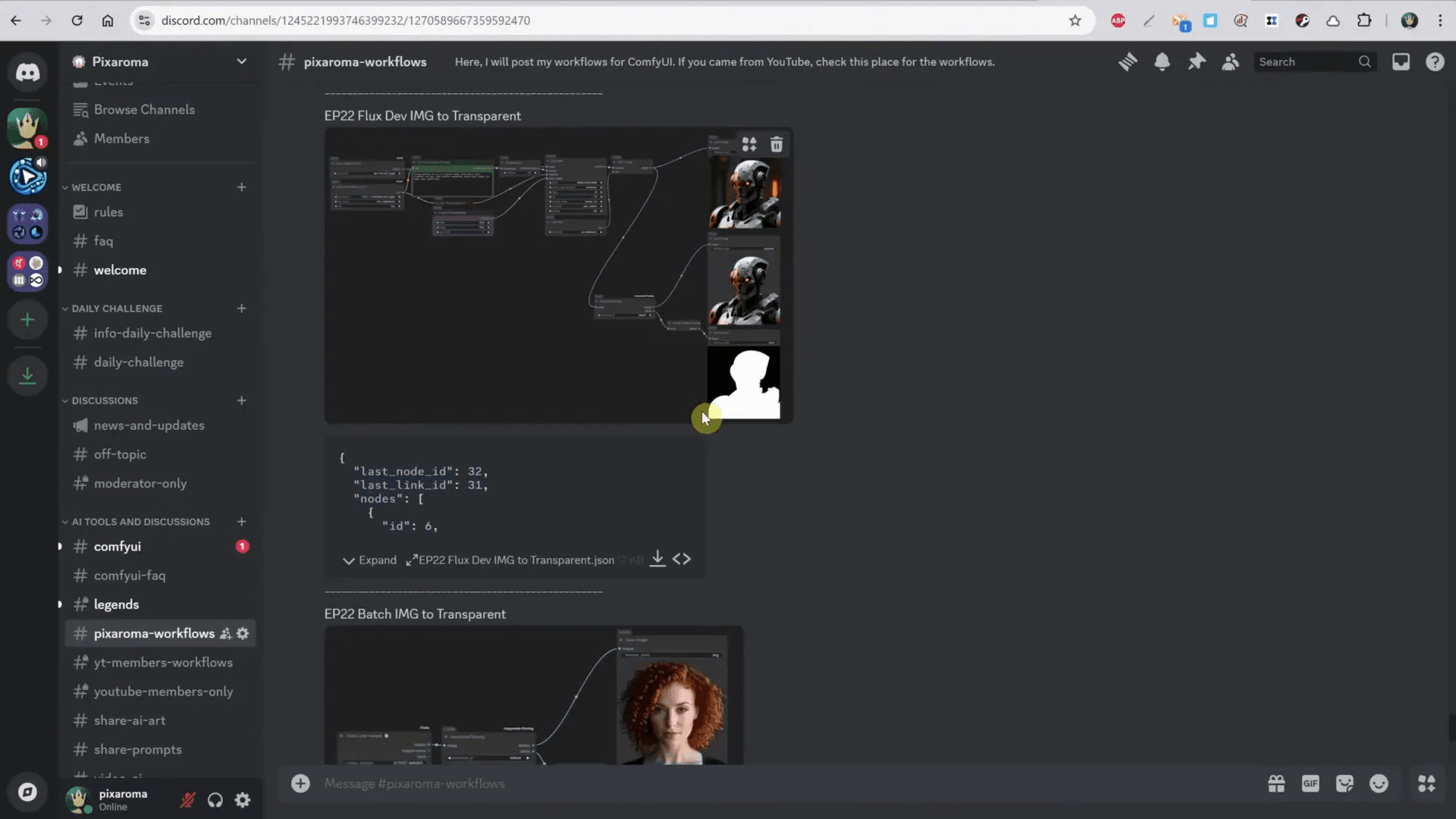Image resolution: width=1456 pixels, height=819 pixels.
Task: Open pixaroma-workflows channel settings gear
Action: tap(243, 634)
